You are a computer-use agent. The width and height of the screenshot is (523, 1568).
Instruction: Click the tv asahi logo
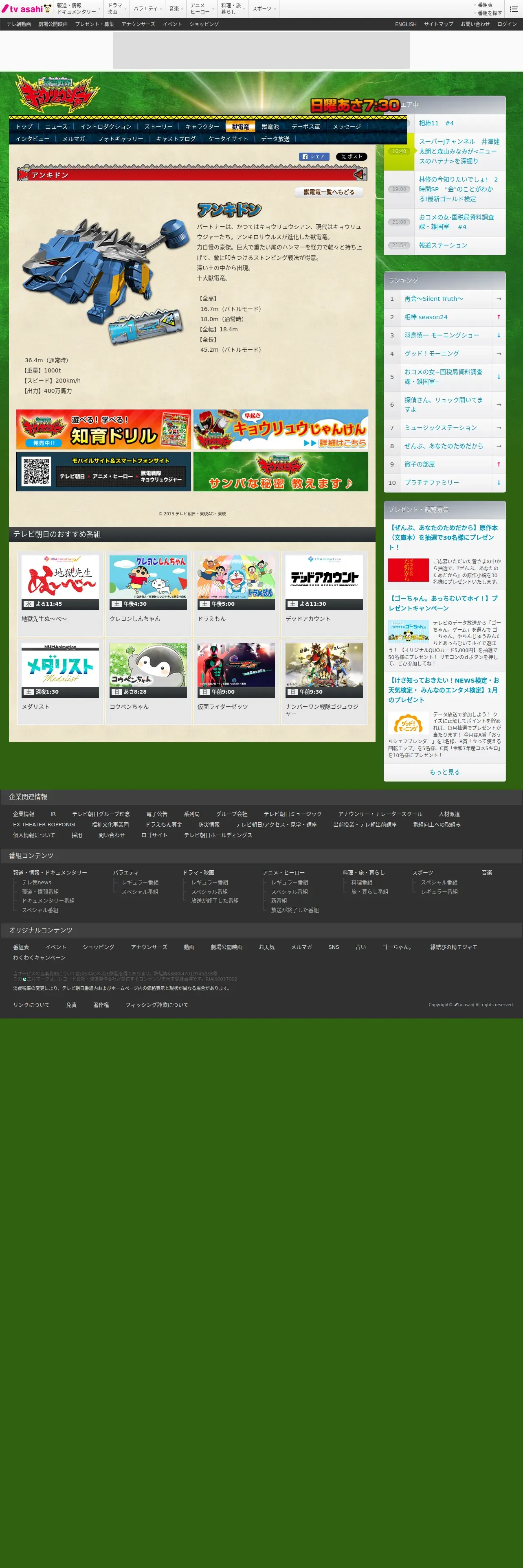pos(26,9)
